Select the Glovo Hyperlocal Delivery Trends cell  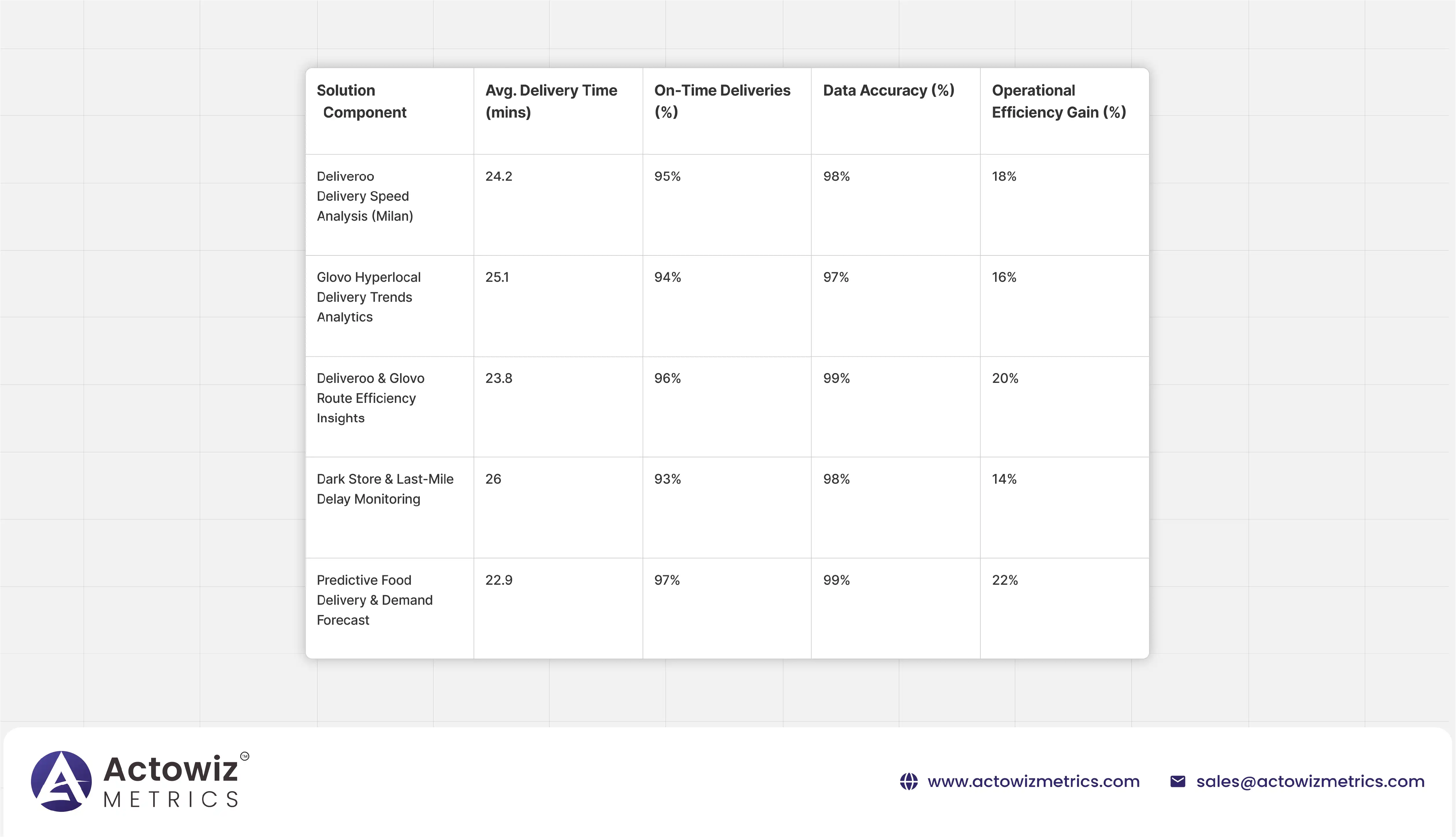coord(368,297)
